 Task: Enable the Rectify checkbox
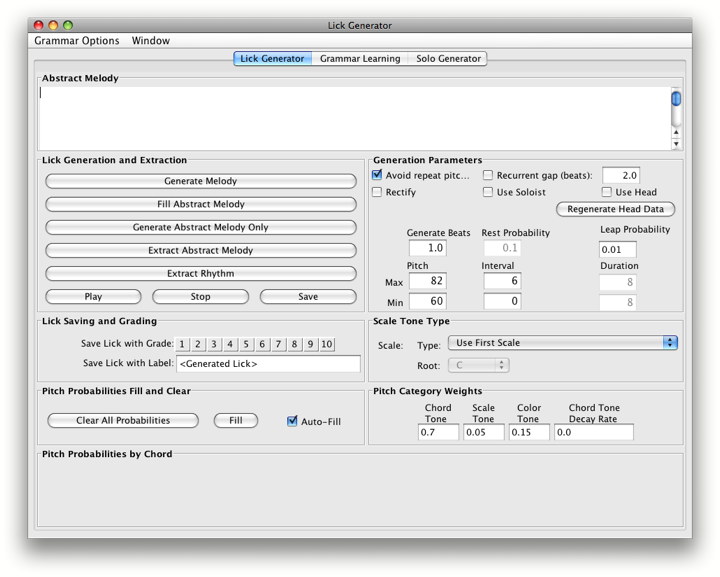tap(377, 192)
